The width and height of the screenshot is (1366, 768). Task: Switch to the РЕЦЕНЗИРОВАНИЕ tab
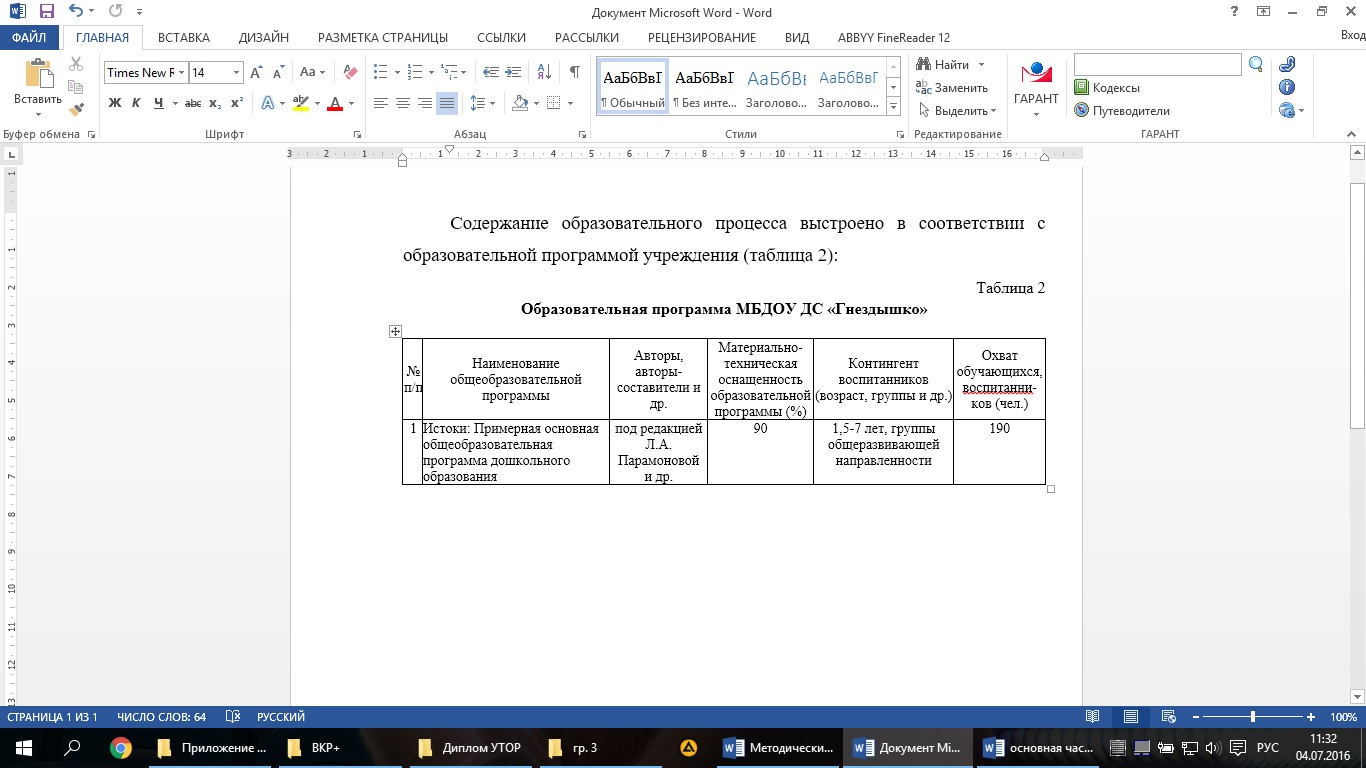pyautogui.click(x=702, y=38)
